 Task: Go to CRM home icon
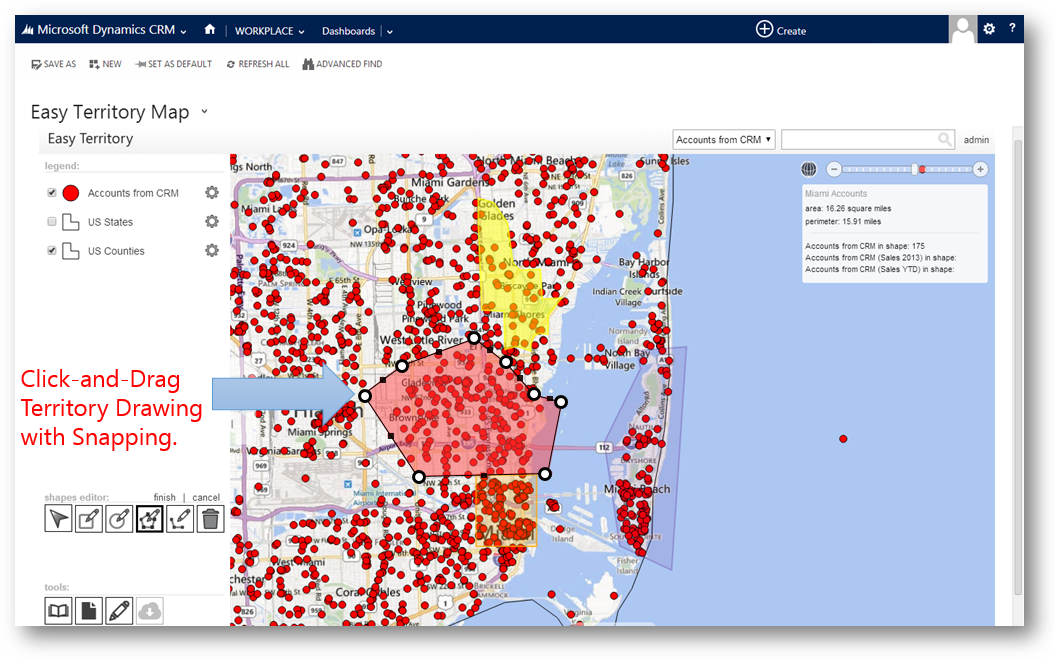(x=210, y=30)
